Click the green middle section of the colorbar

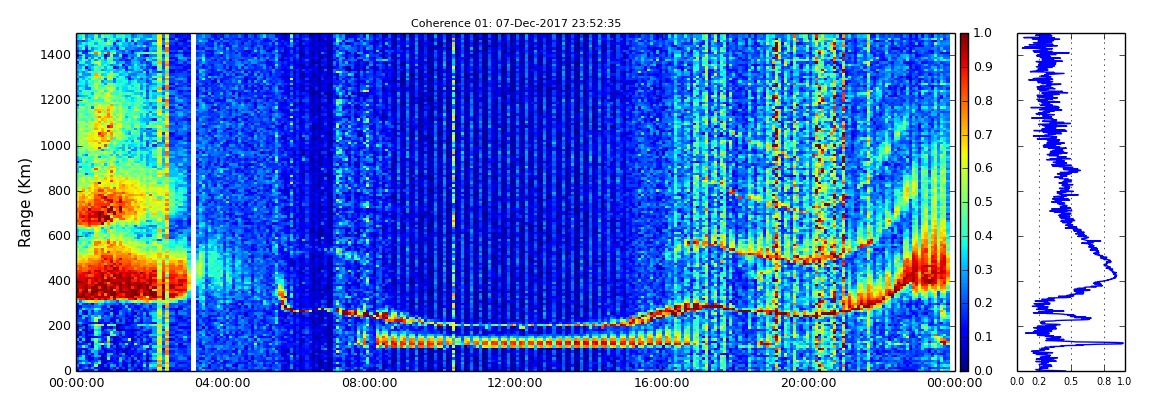point(964,202)
